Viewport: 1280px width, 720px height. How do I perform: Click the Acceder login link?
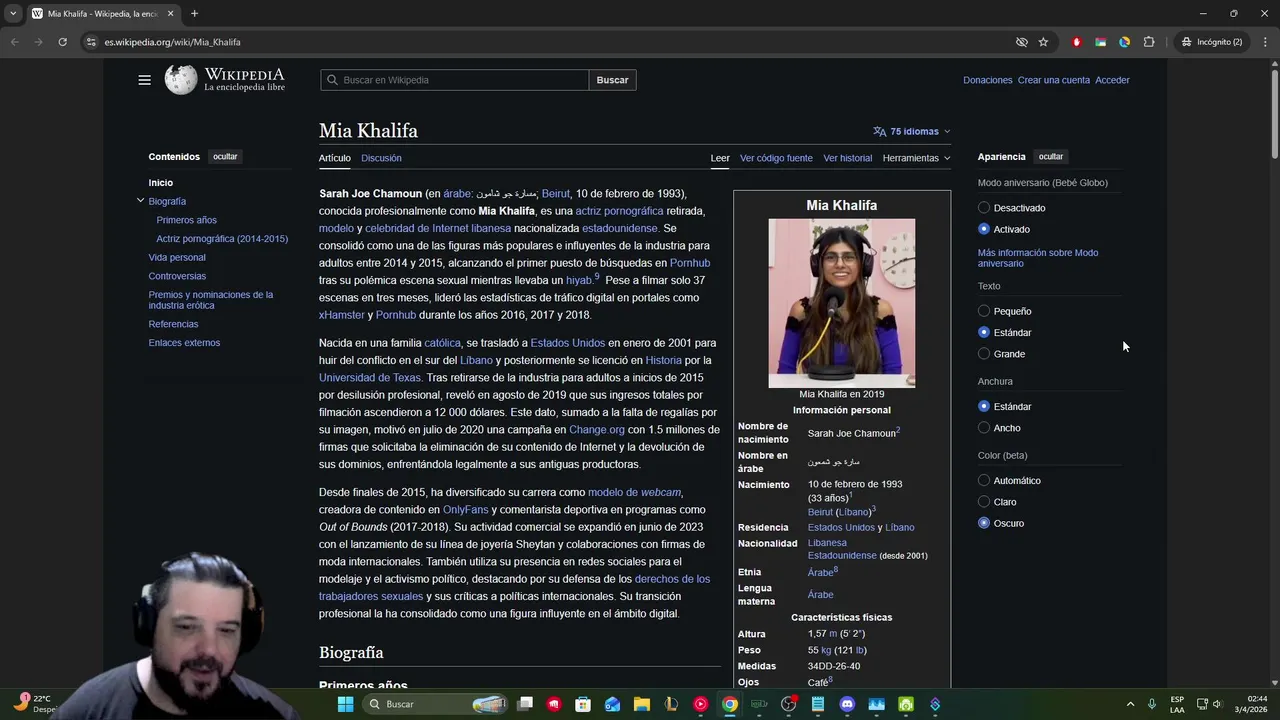(1112, 80)
